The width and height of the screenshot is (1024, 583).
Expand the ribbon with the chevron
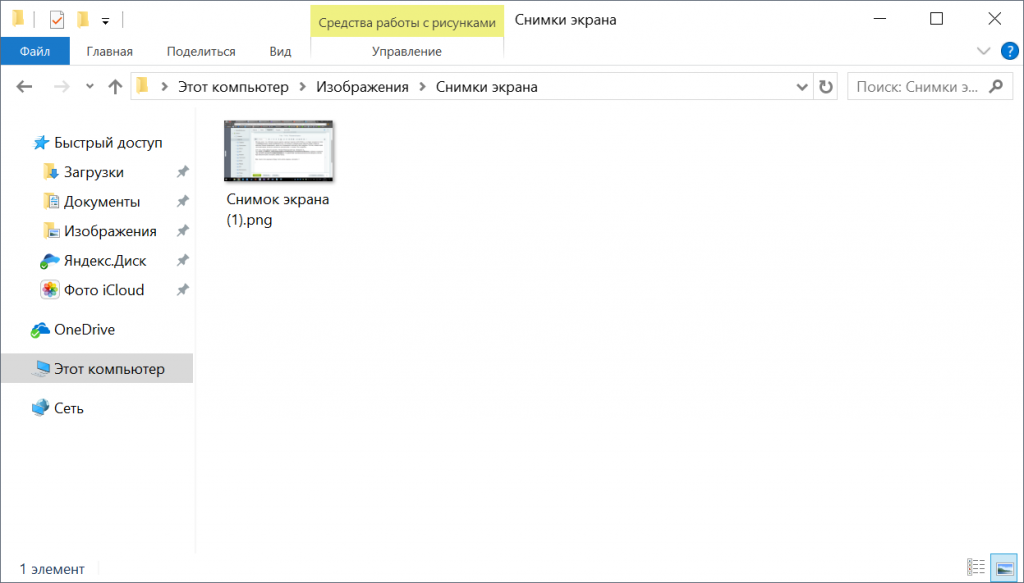[983, 51]
